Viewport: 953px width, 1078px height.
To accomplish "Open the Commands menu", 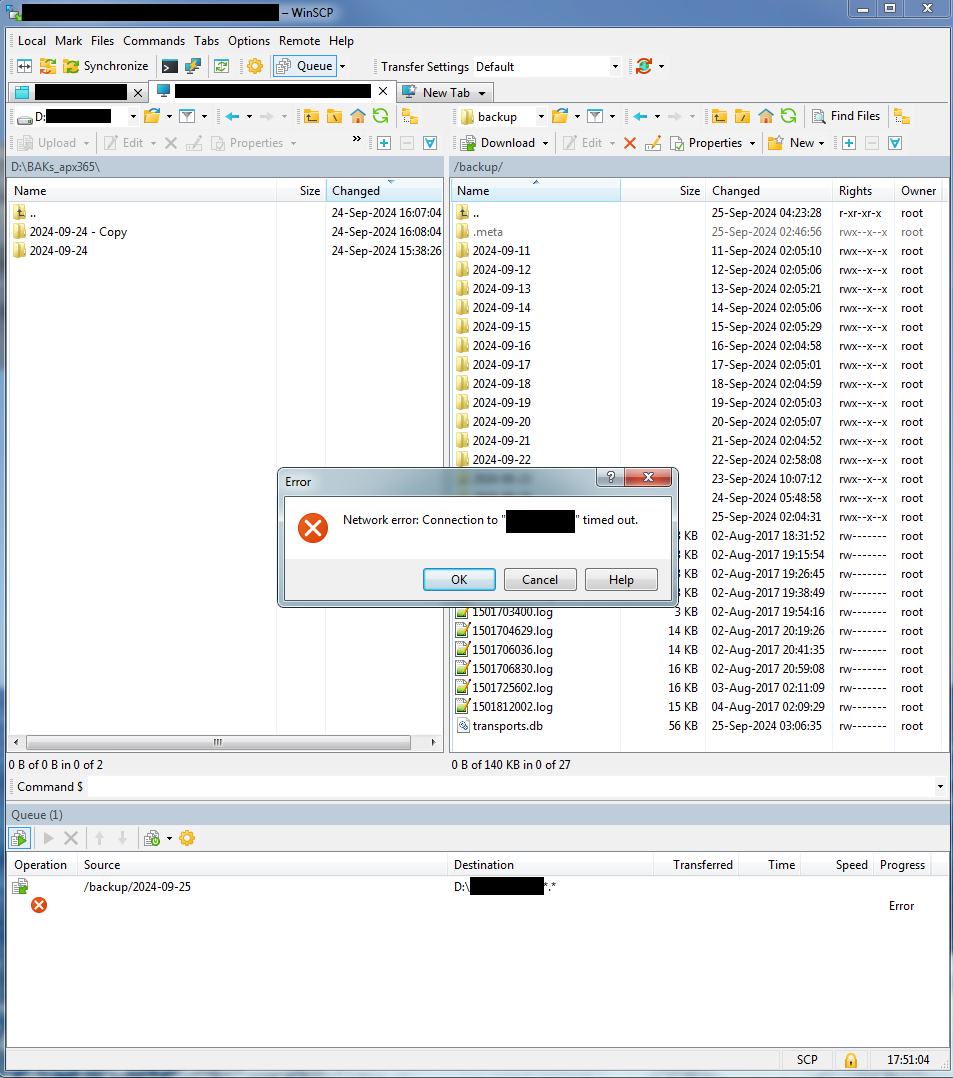I will (154, 41).
